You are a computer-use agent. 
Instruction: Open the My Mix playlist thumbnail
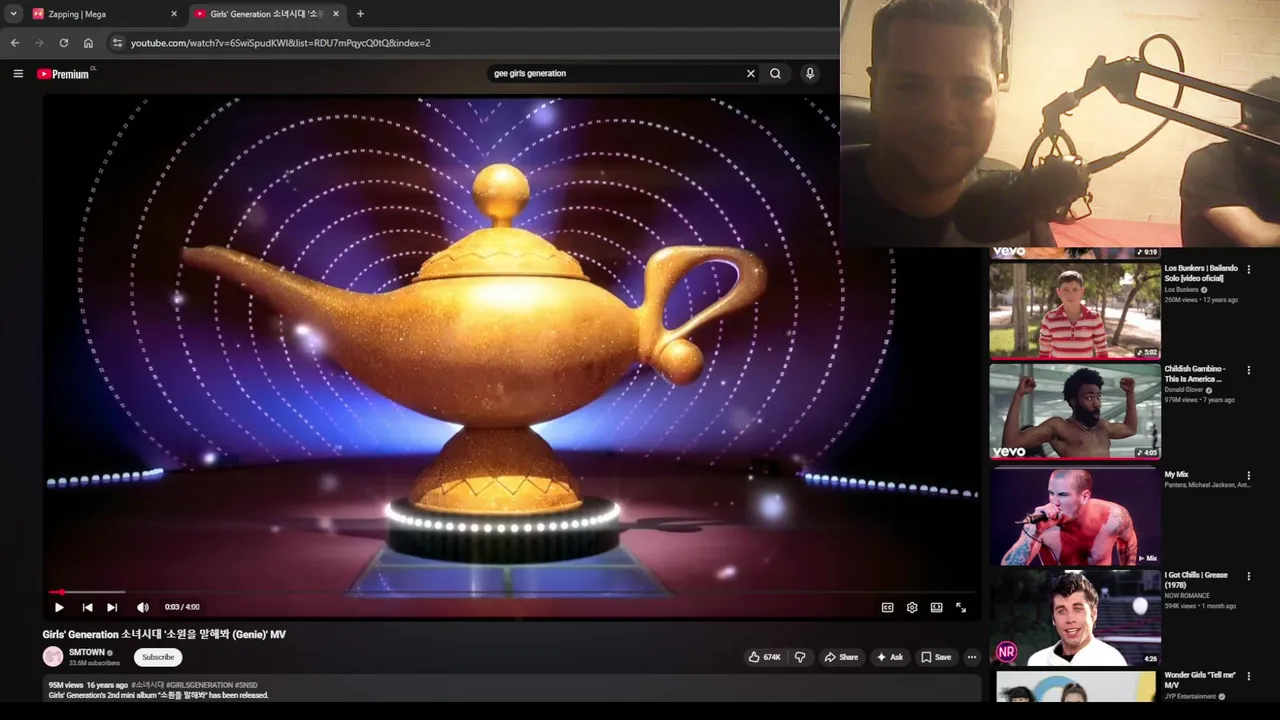1075,518
